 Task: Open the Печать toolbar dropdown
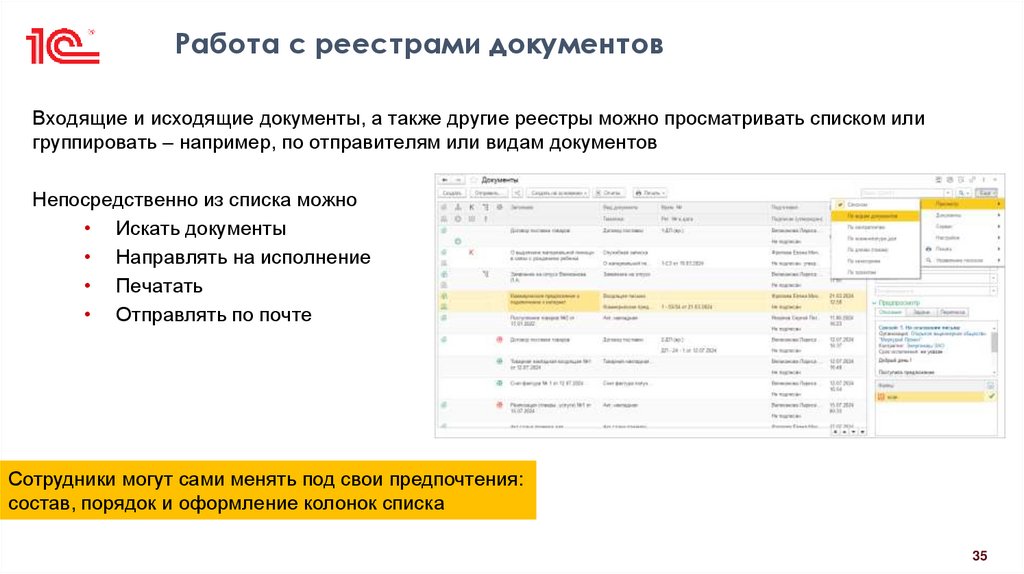[649, 193]
